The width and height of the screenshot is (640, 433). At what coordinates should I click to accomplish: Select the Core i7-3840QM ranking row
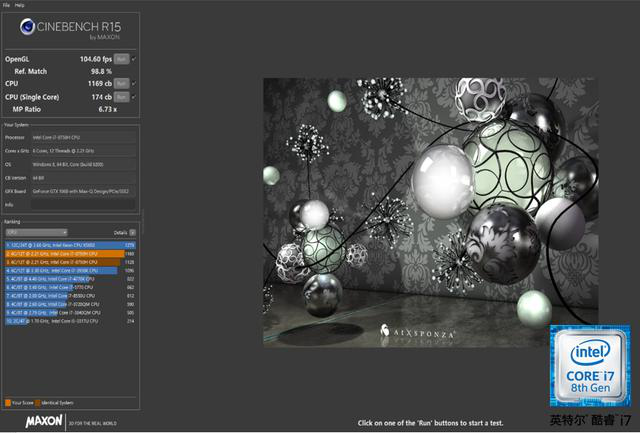click(70, 313)
